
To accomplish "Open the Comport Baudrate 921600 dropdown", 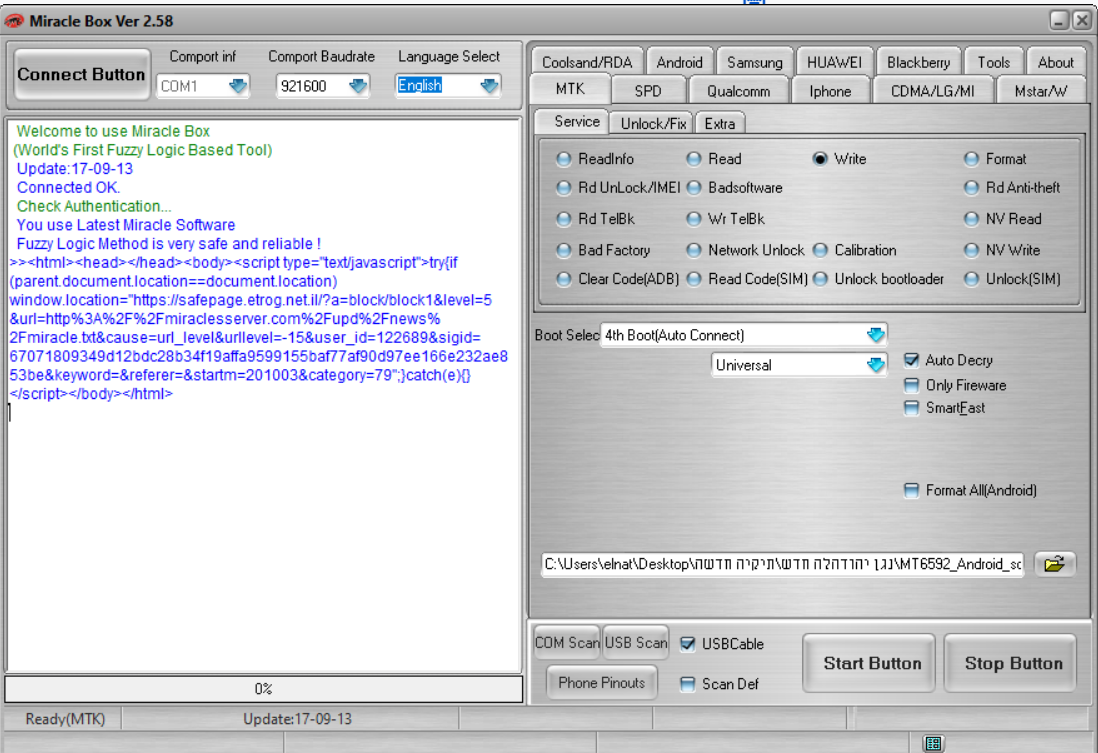I will click(x=358, y=86).
